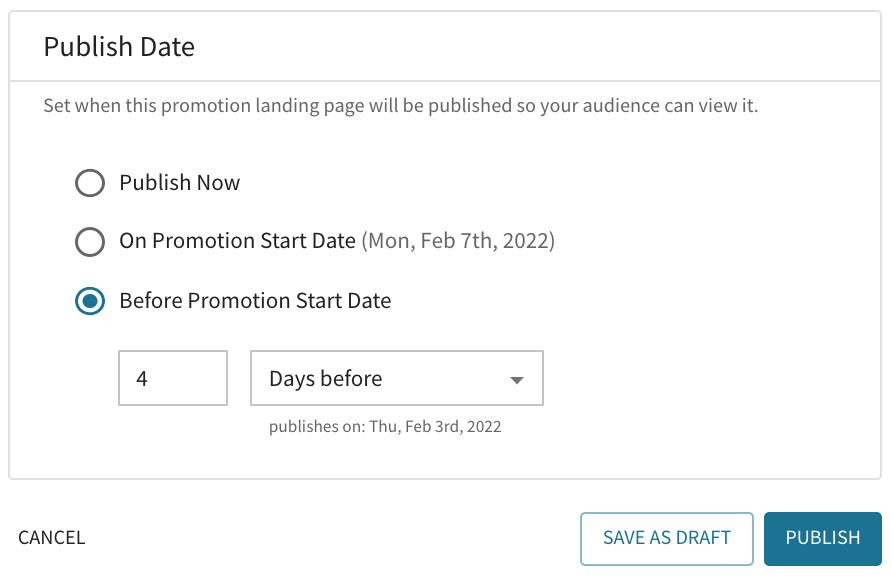Choose the On Promotion Start Date radio option
This screenshot has width=892, height=578.
90,242
